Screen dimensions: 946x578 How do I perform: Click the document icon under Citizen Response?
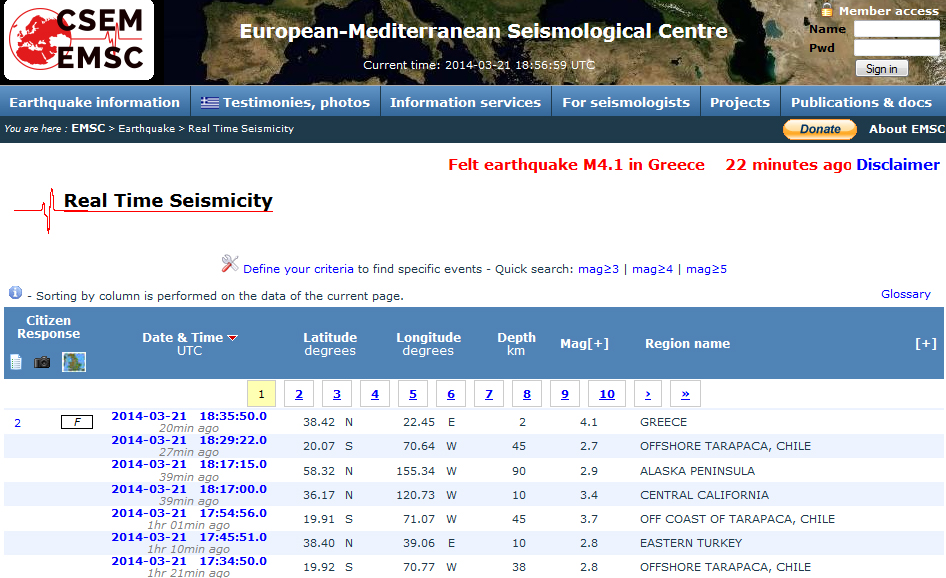click(x=16, y=362)
